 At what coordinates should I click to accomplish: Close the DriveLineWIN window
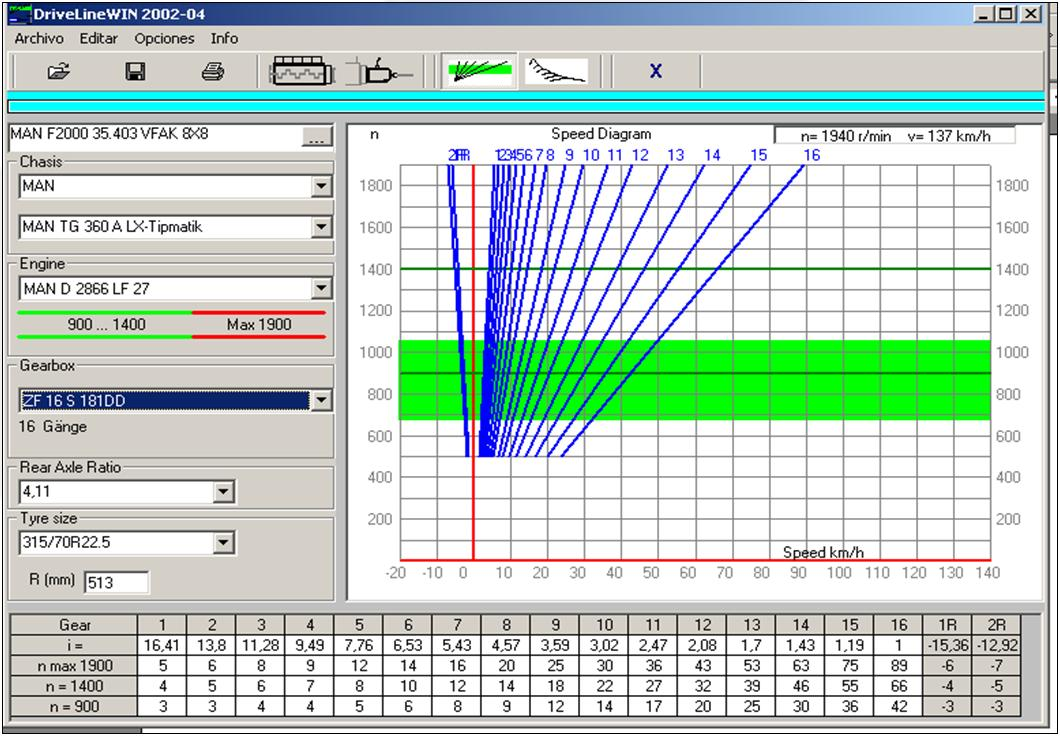tap(1030, 14)
